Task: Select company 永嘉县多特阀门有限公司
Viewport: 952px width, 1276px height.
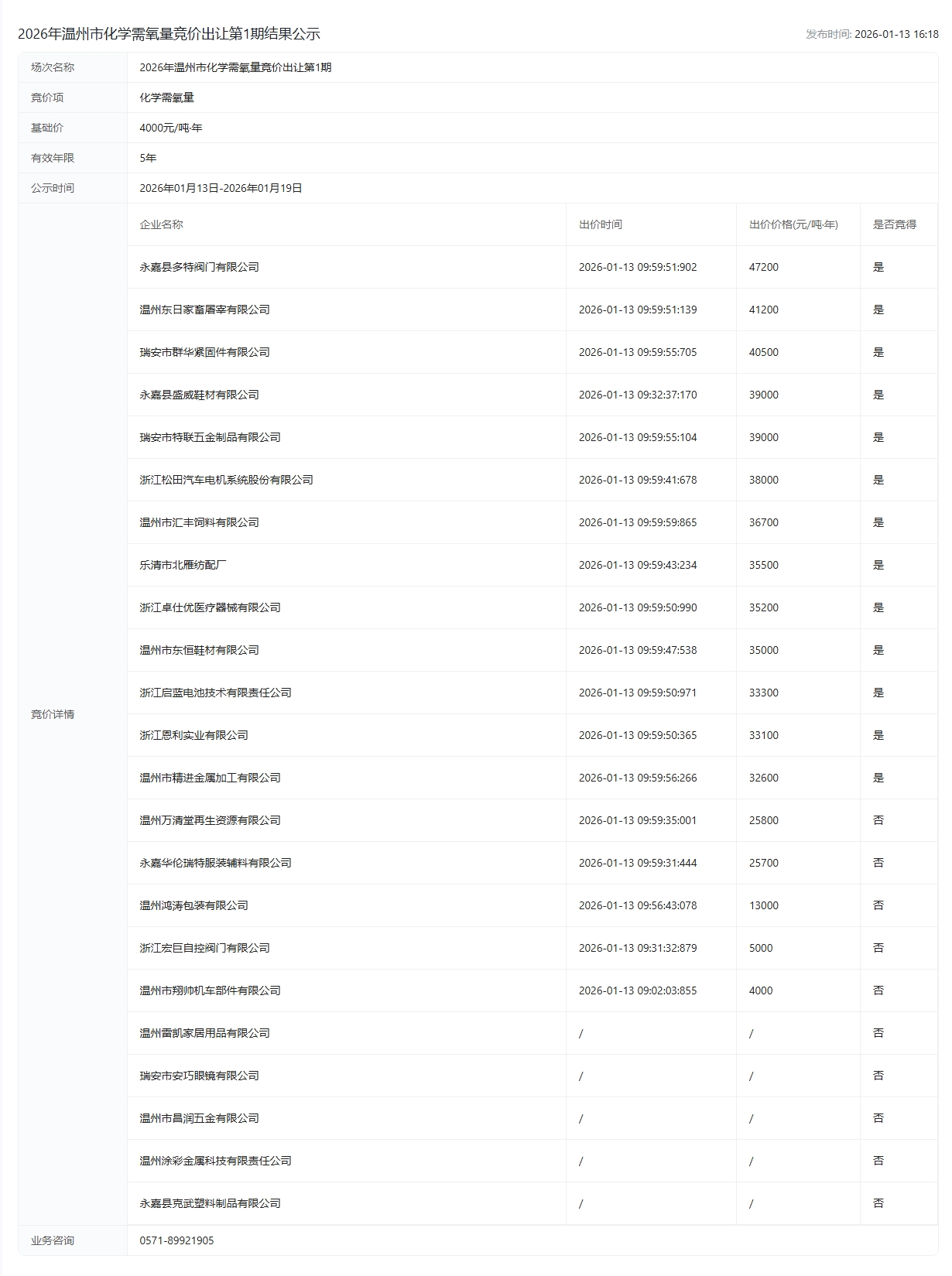Action: coord(199,267)
